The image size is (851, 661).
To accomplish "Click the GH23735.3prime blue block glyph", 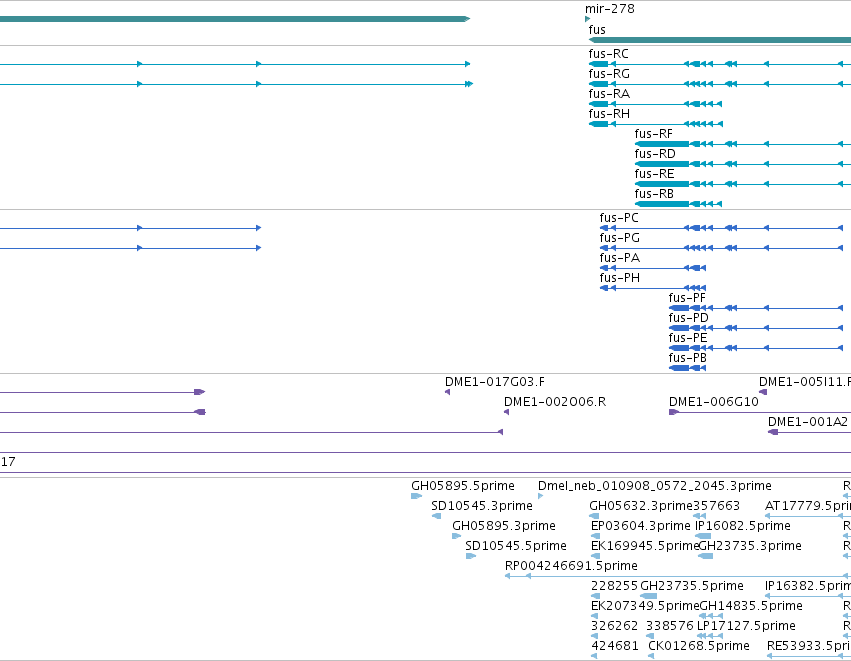I will coord(706,556).
